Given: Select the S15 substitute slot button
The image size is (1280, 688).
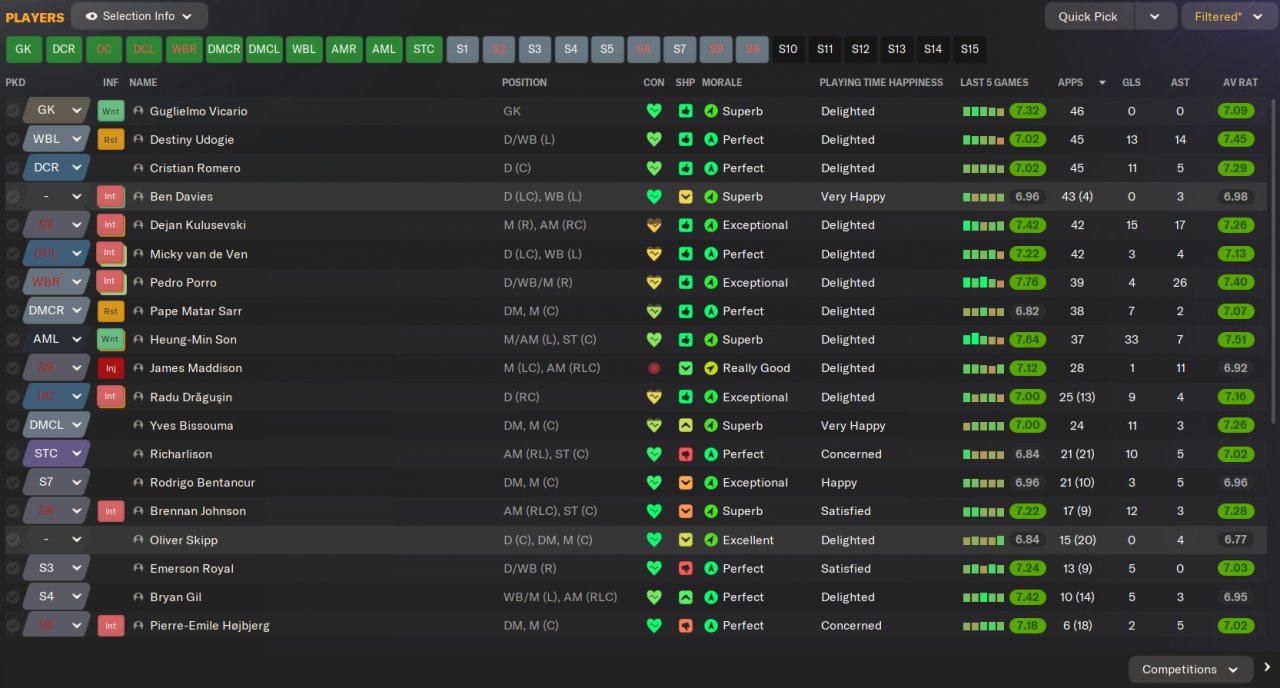Looking at the screenshot, I should click(x=969, y=49).
